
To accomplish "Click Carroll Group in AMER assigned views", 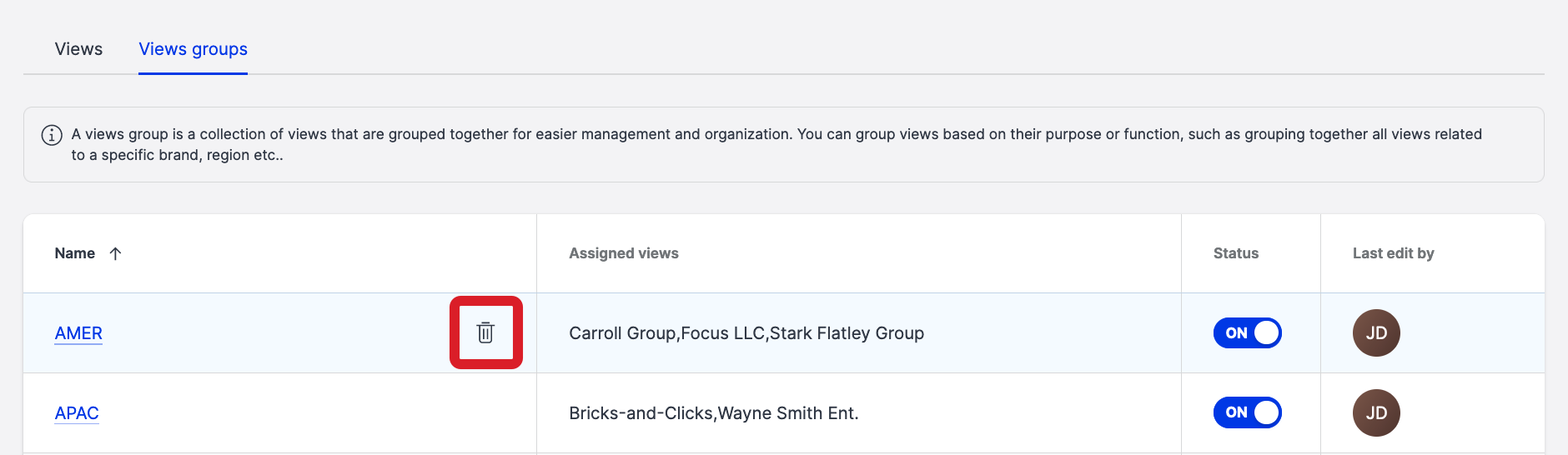I will (x=622, y=333).
